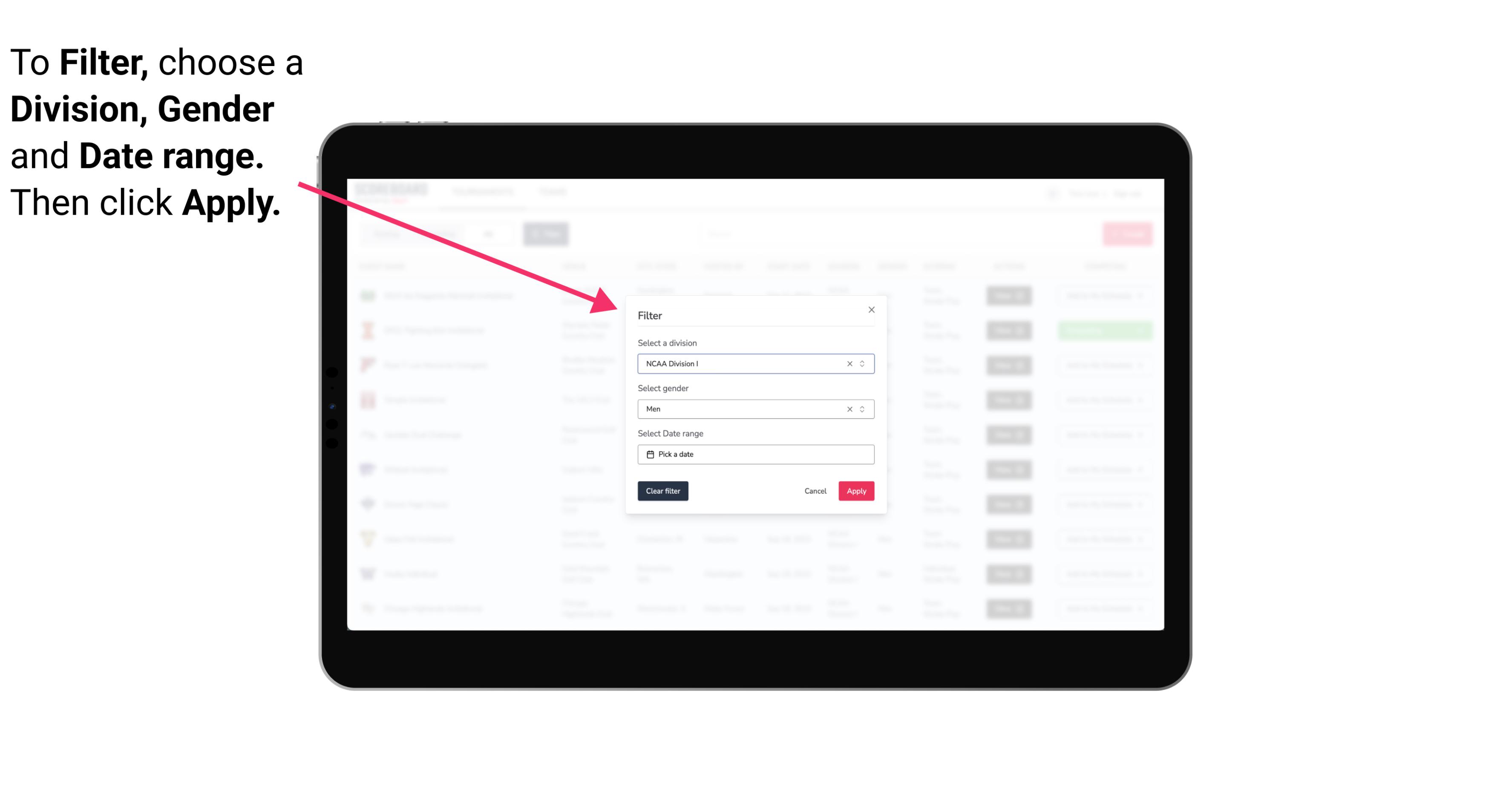The image size is (1509, 812).
Task: Click Cancel to dismiss the filter dialog
Action: [816, 491]
